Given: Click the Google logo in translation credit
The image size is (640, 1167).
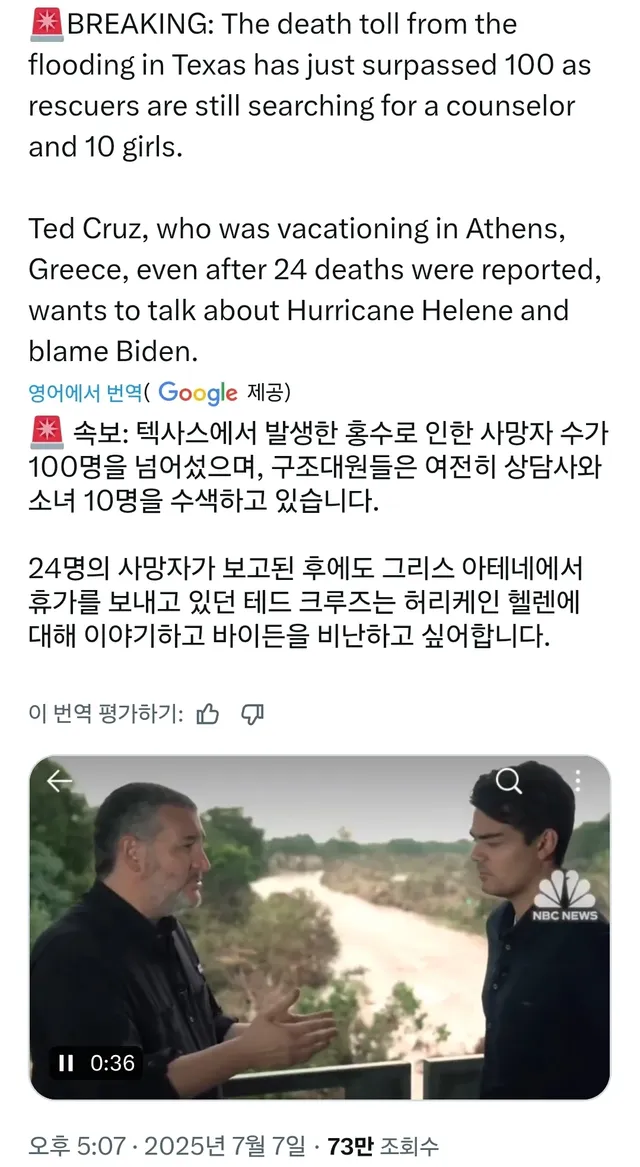Looking at the screenshot, I should tap(197, 393).
